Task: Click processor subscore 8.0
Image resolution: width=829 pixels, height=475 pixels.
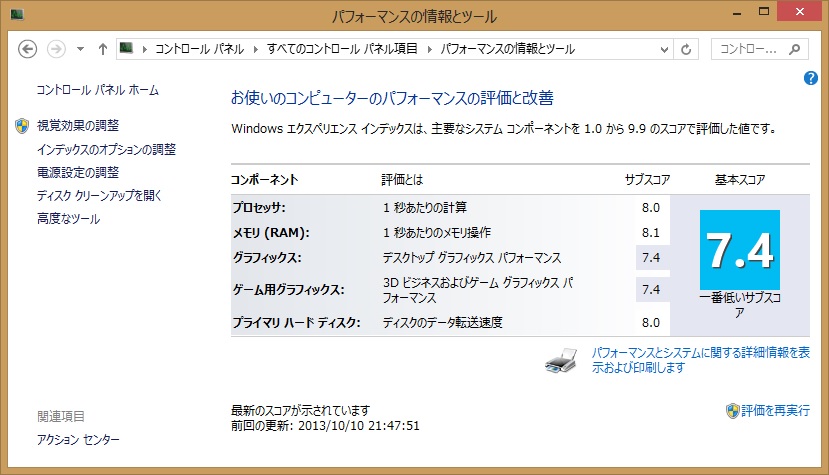Action: tap(651, 208)
